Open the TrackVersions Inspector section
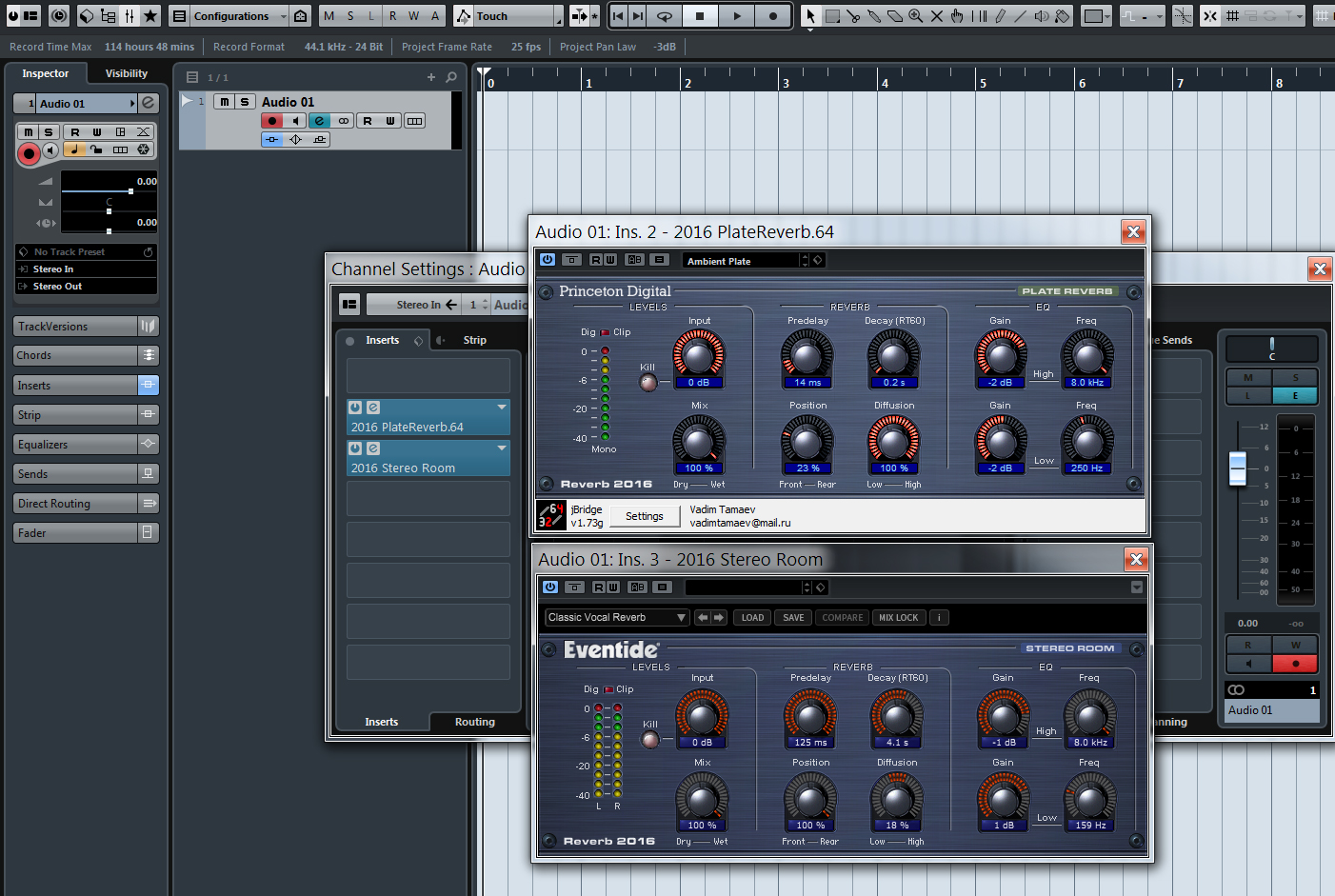Screen dimensions: 1335x896 point(87,327)
